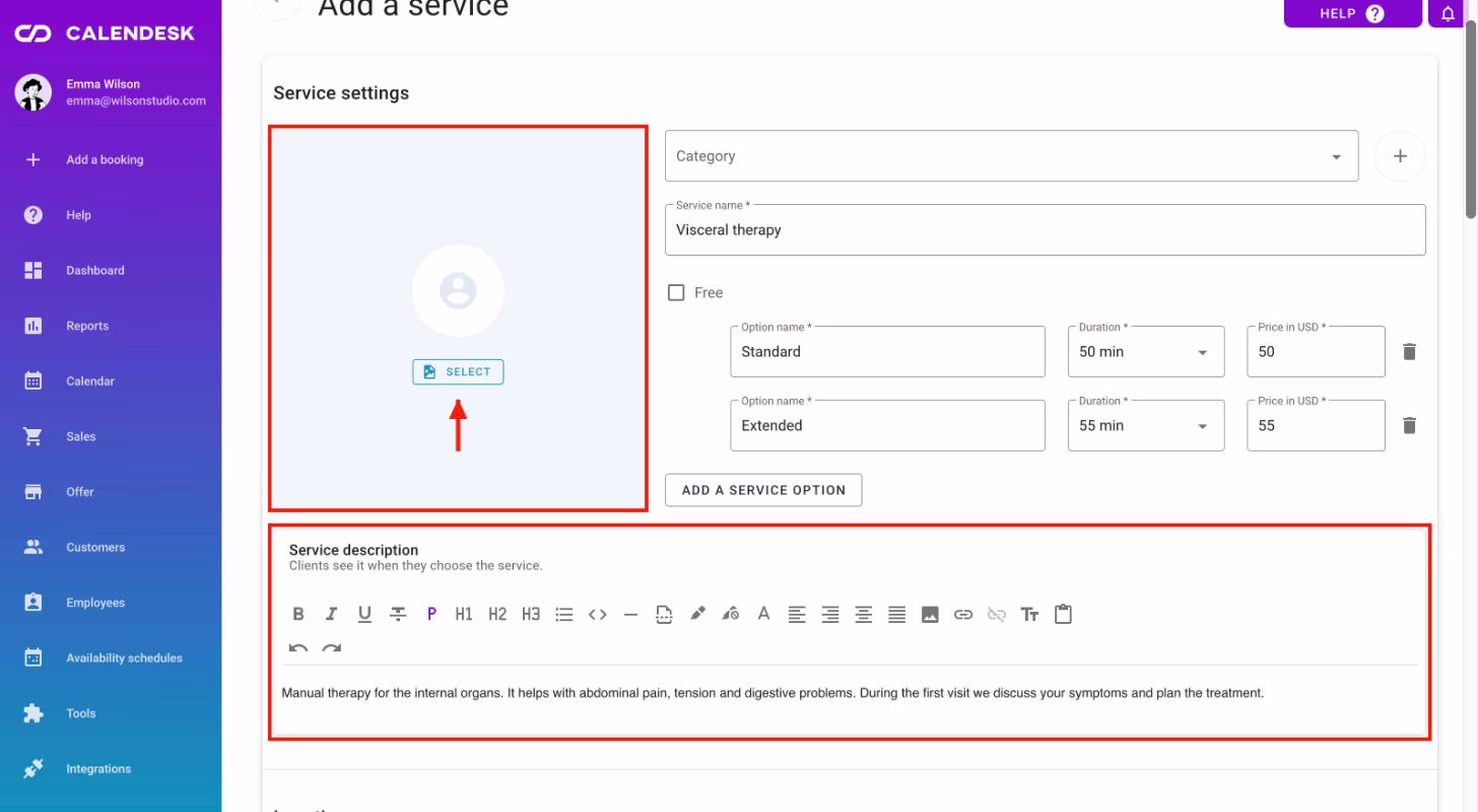This screenshot has height=812, width=1478.
Task: Insert a bullet list
Action: coord(564,615)
